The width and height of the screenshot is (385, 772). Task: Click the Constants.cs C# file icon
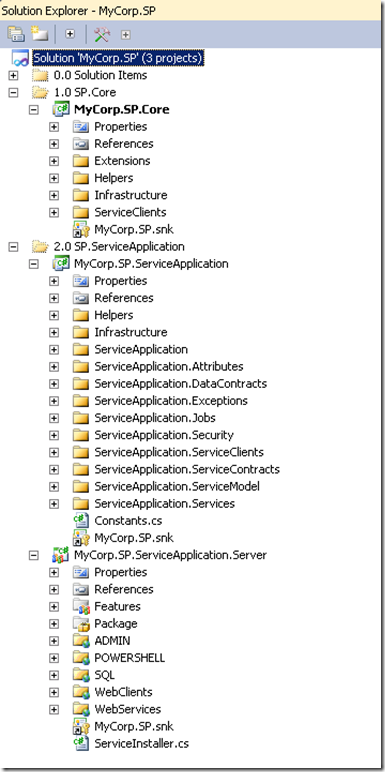[81, 520]
